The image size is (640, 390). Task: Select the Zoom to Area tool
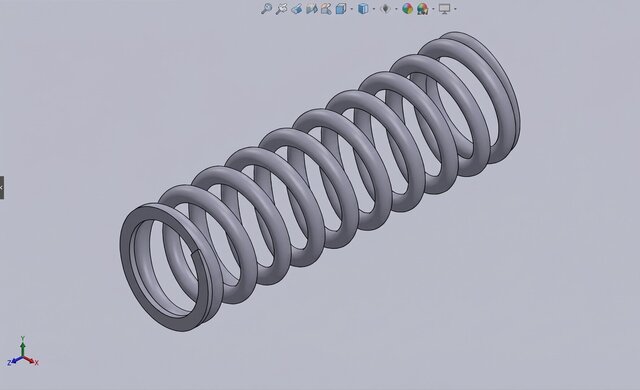[x=281, y=9]
